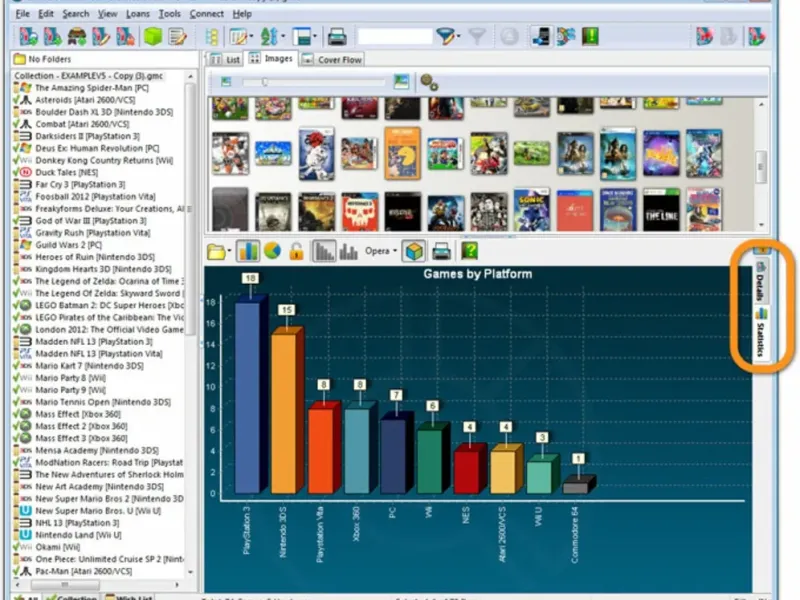Open the Edit menu
The width and height of the screenshot is (800, 600).
point(46,14)
